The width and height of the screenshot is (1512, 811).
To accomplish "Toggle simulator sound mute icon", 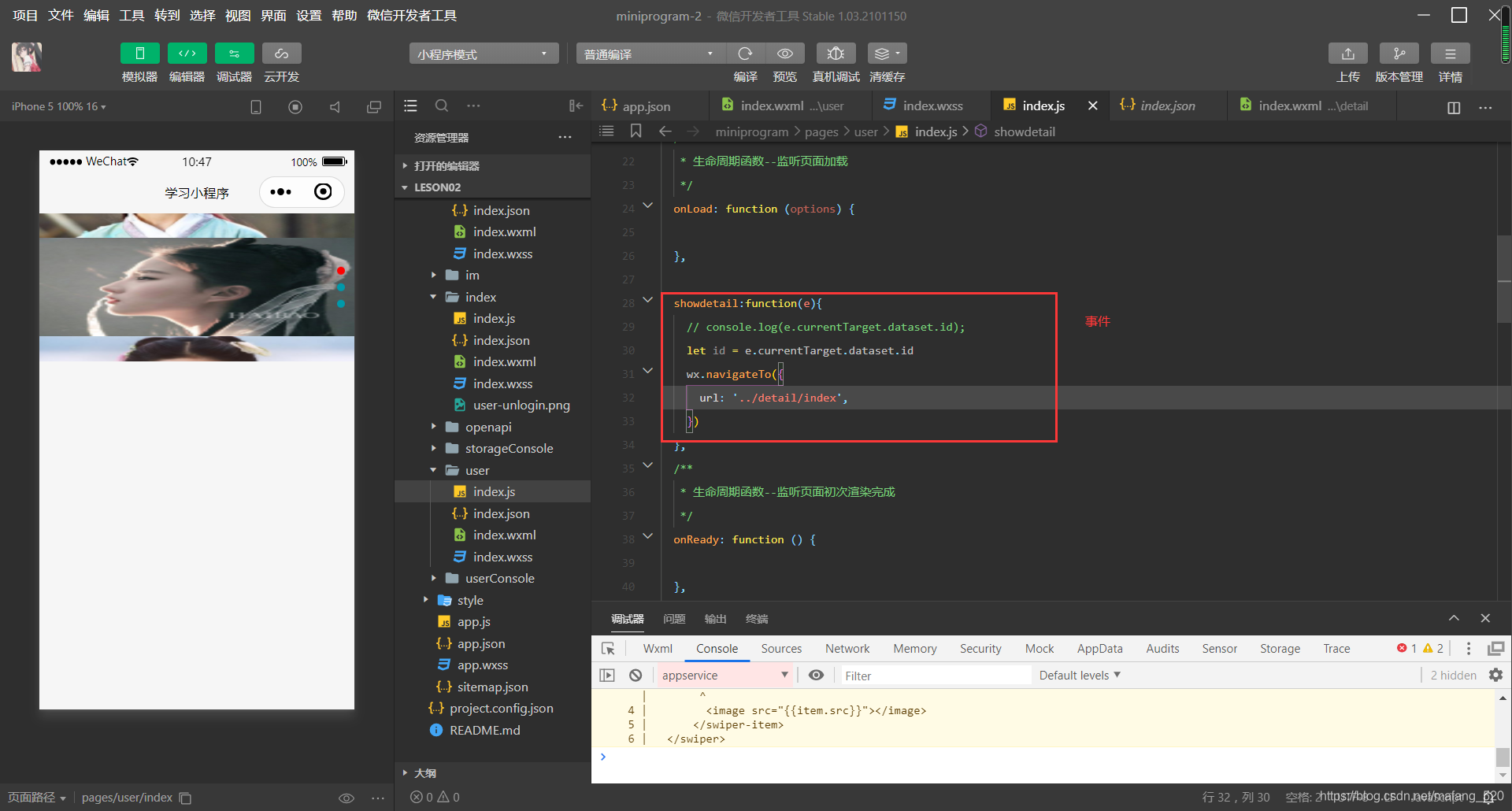I will pos(335,106).
